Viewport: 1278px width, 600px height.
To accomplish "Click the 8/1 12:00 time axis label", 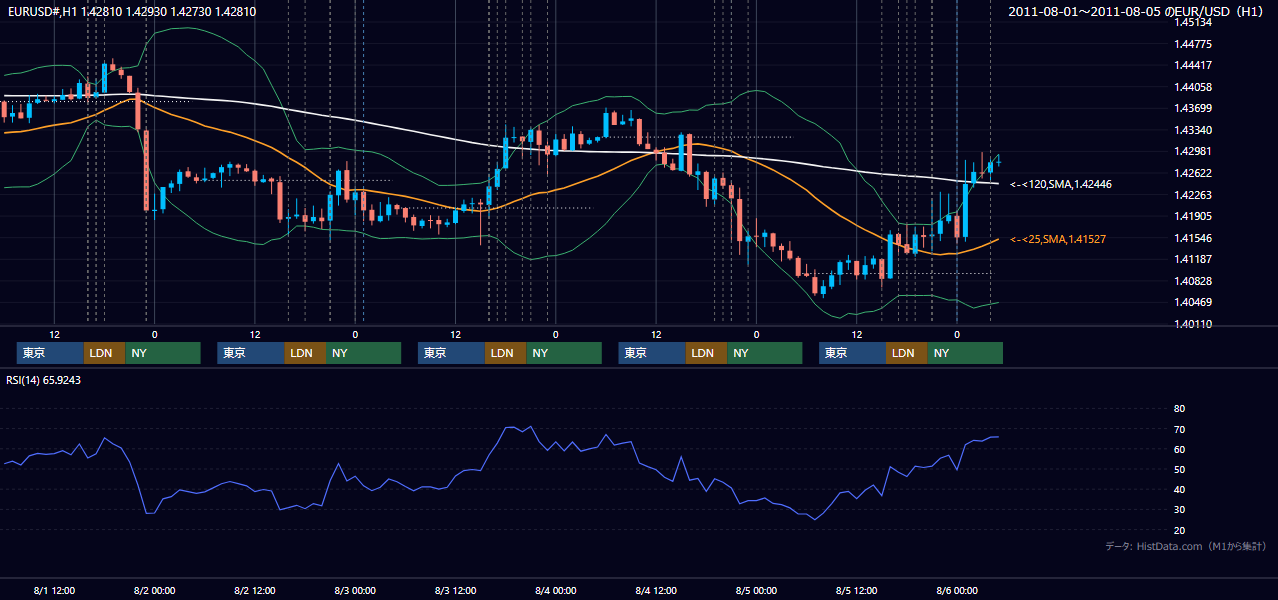I will tap(54, 591).
